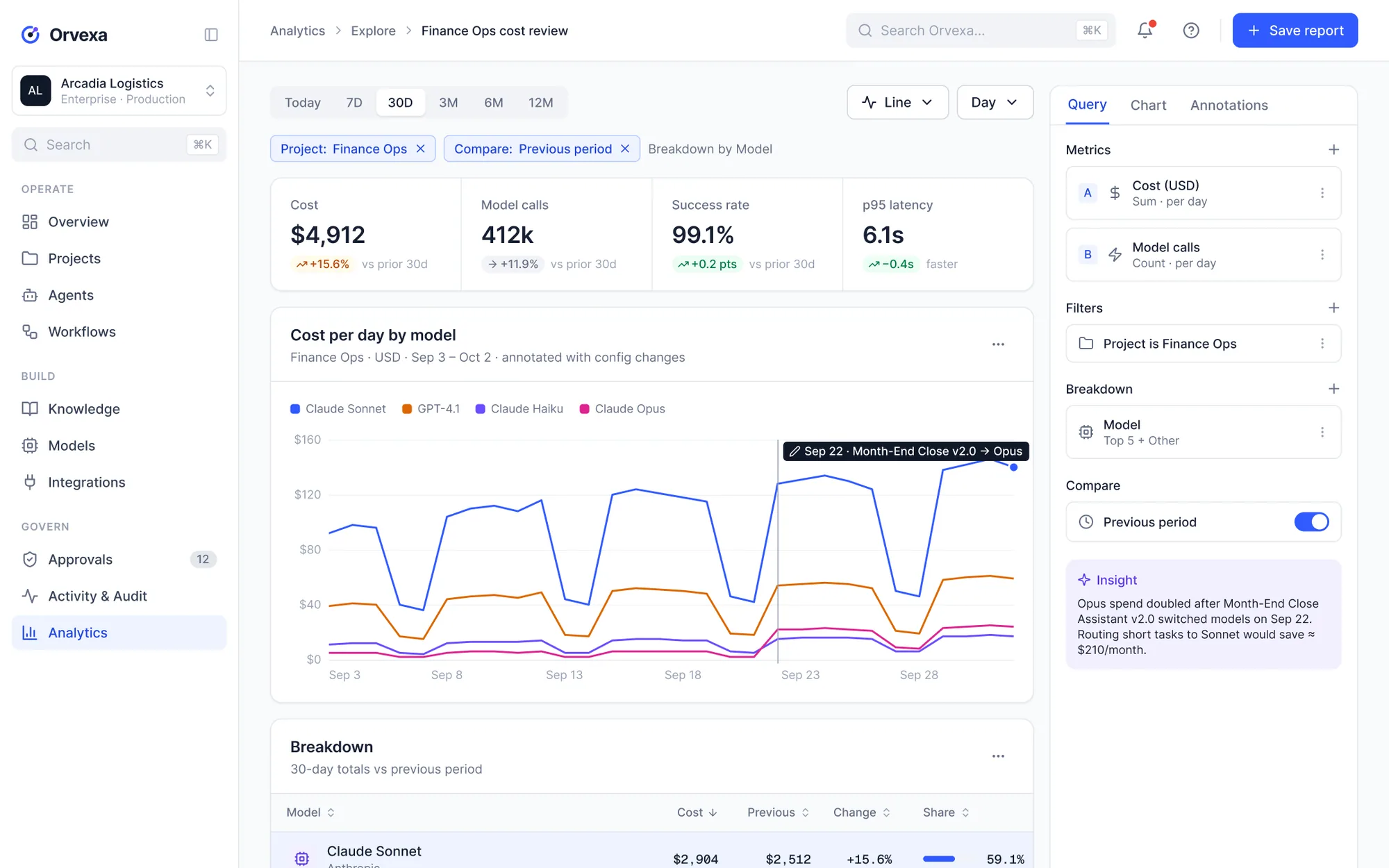Toggle Previous period compare switch
The image size is (1389, 868).
coord(1311,522)
